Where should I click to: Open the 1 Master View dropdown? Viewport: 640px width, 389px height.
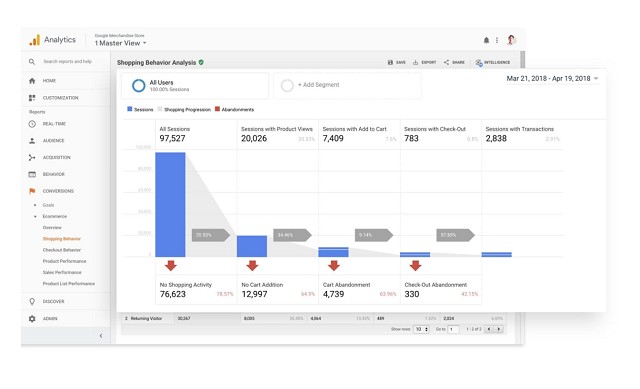[x=120, y=43]
